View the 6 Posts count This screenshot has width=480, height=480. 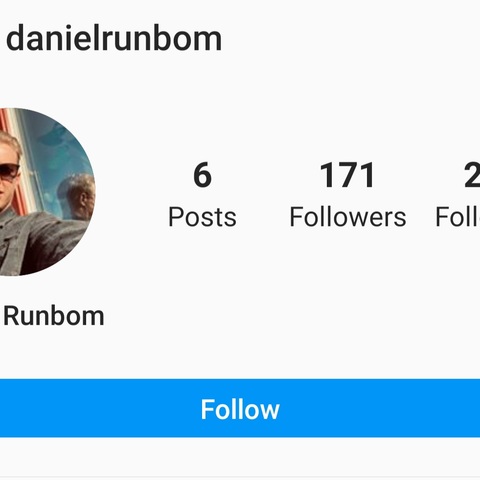[202, 194]
